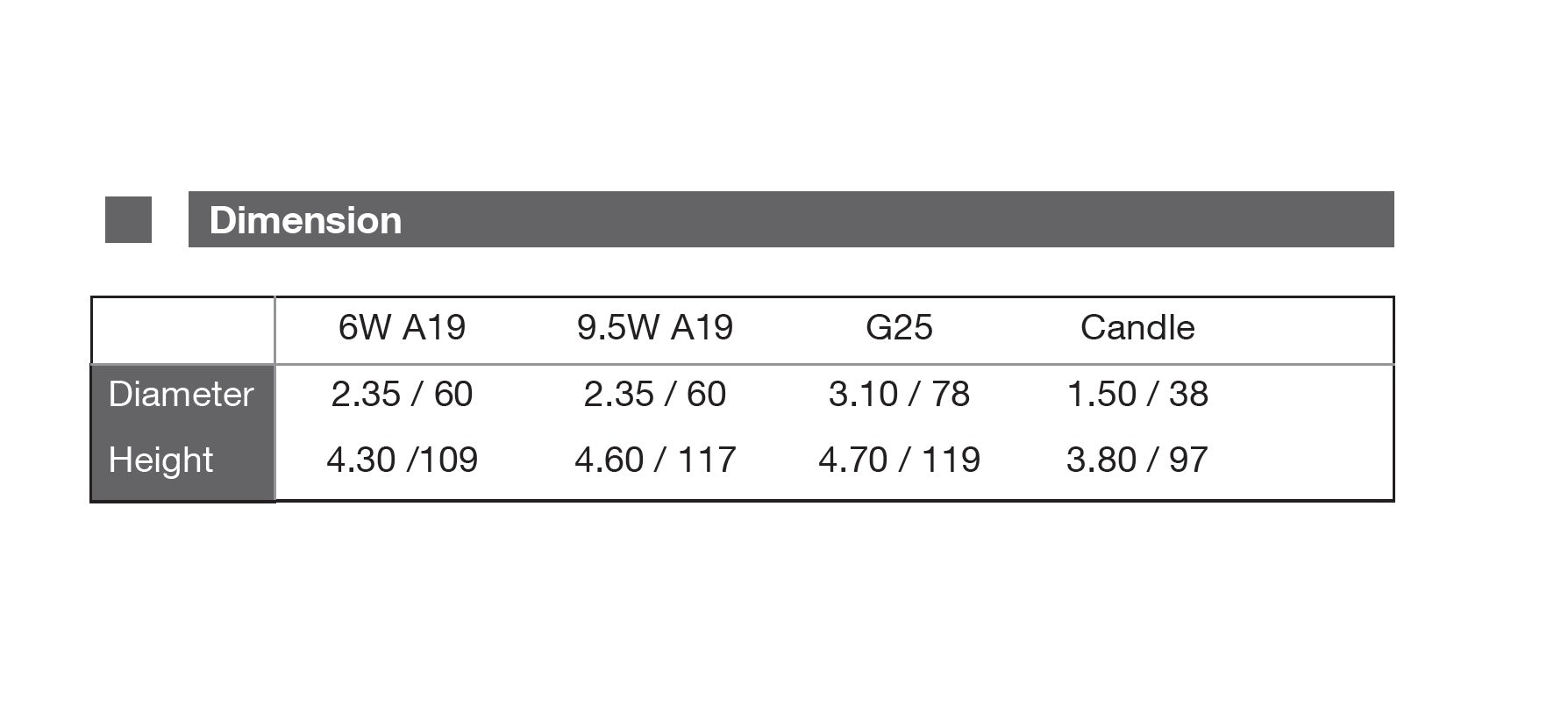Image resolution: width=1568 pixels, height=728 pixels.
Task: Click the gray square beside Dimension
Action: (x=128, y=219)
